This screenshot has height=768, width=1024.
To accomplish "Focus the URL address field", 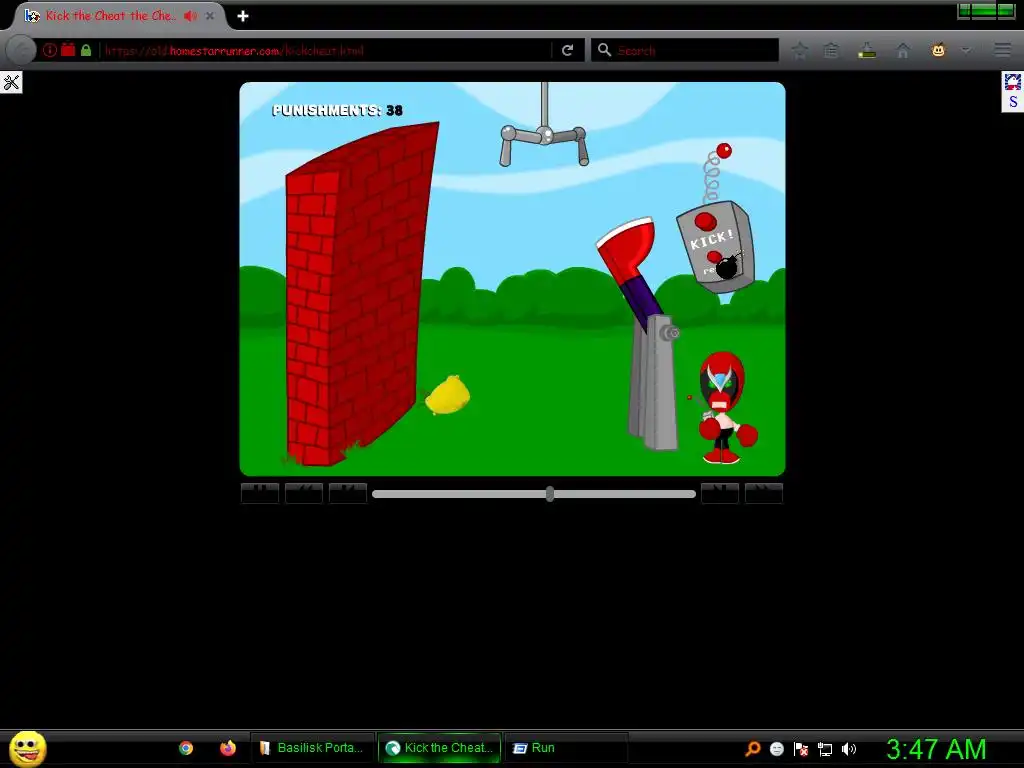I will (x=327, y=50).
